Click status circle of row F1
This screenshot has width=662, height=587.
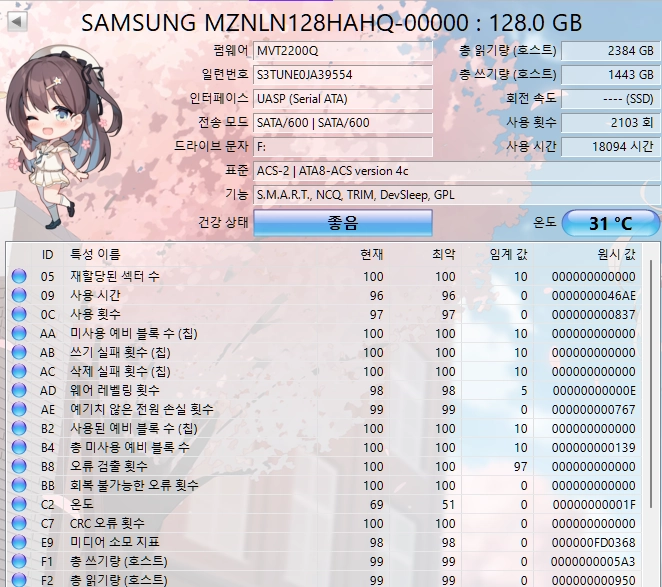[x=19, y=561]
